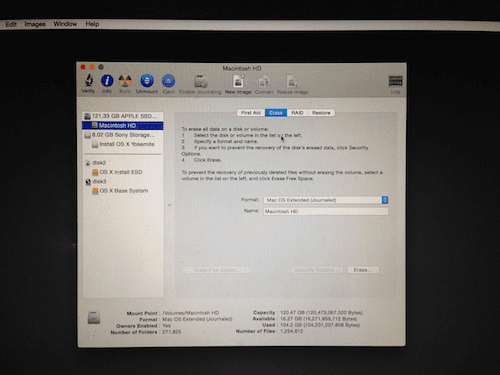Open the Edit menu

[11, 24]
